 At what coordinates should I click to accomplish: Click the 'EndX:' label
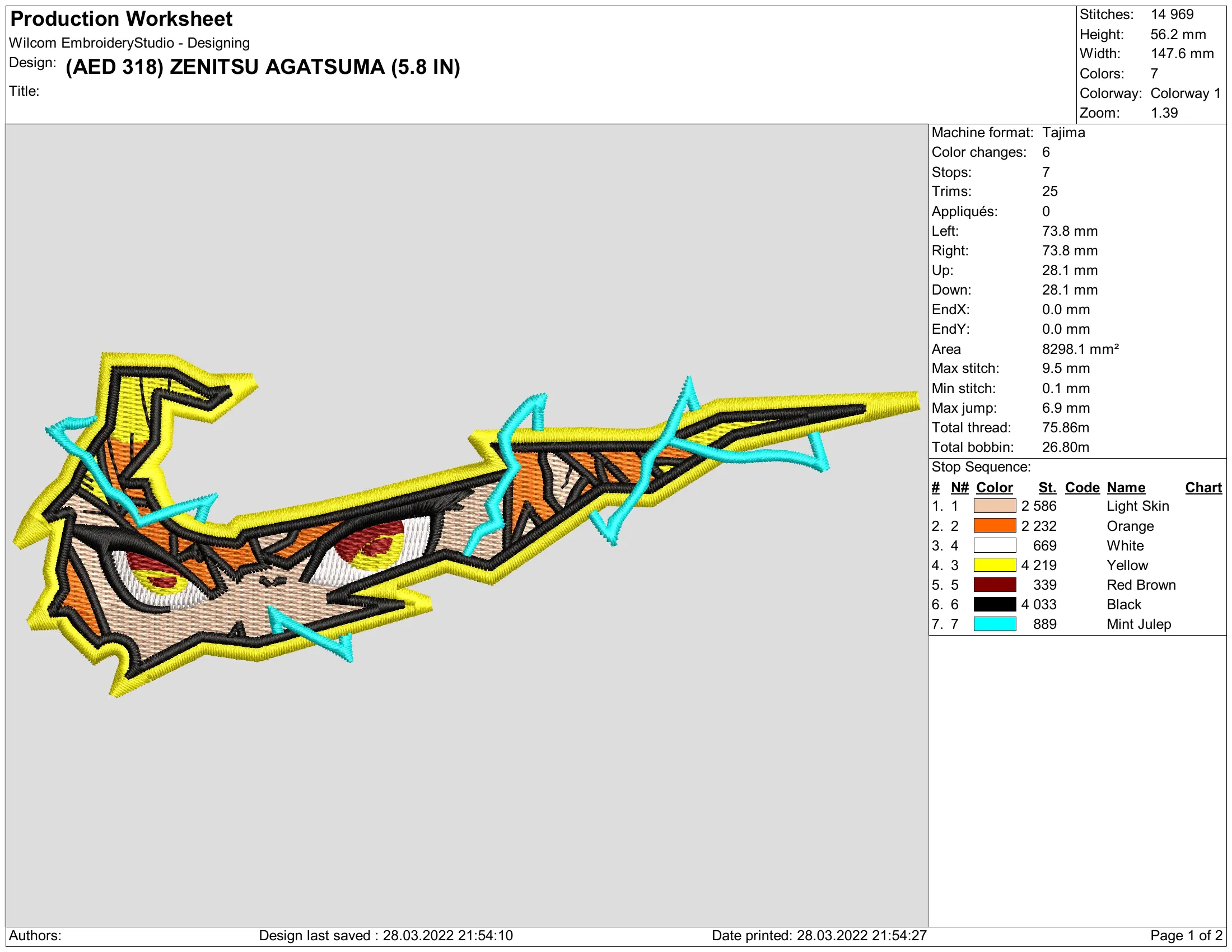coord(950,310)
